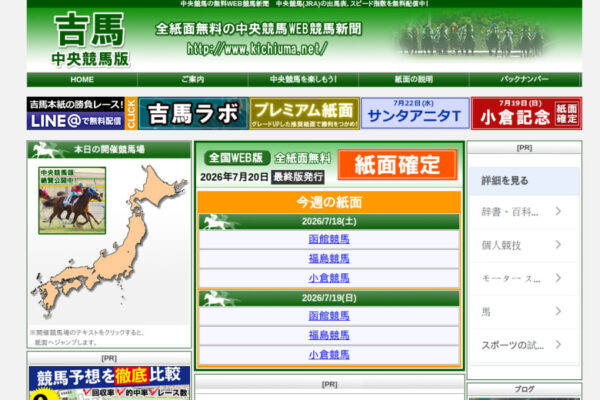The image size is (600, 400).
Task: Open the サンタアニタT 7月22日 banner
Action: tap(415, 114)
